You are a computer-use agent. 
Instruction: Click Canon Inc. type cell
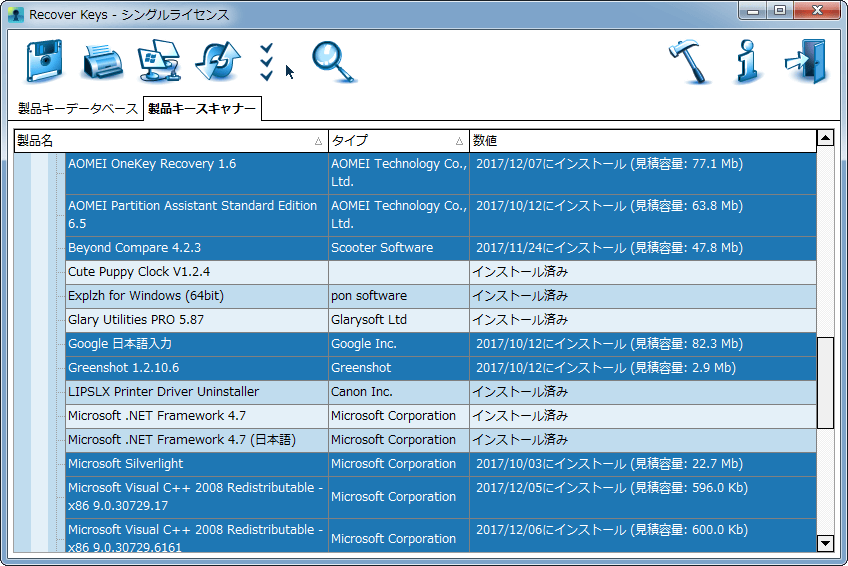[399, 392]
